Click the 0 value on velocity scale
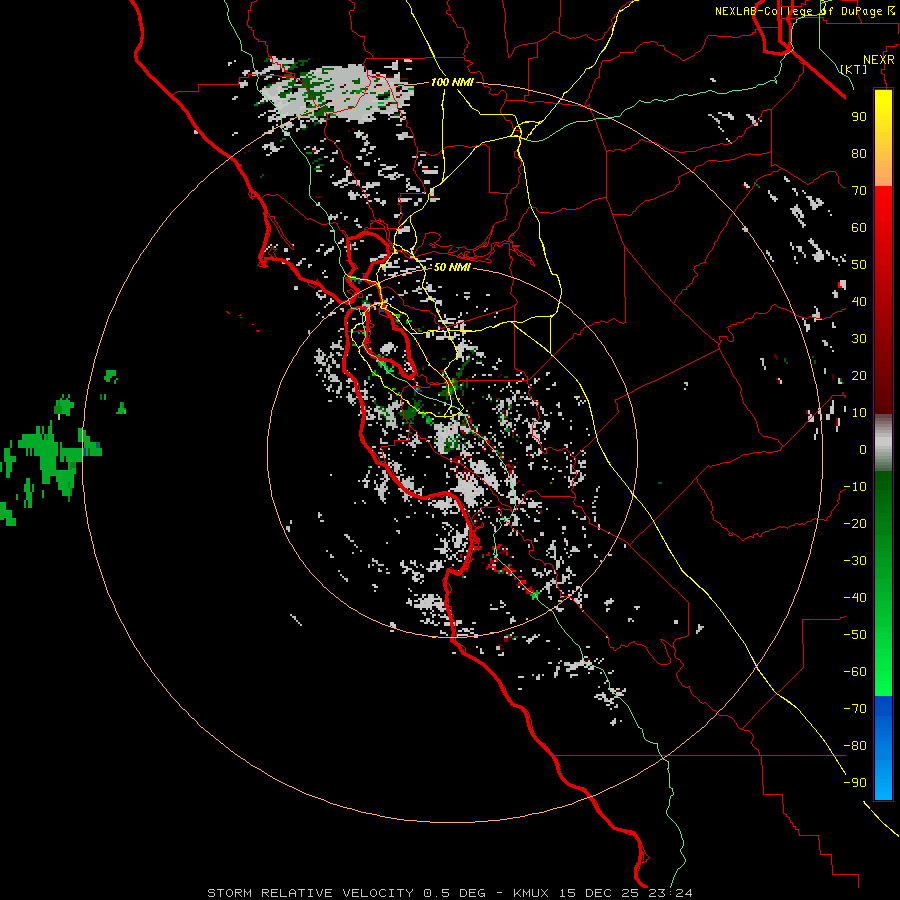 point(863,449)
